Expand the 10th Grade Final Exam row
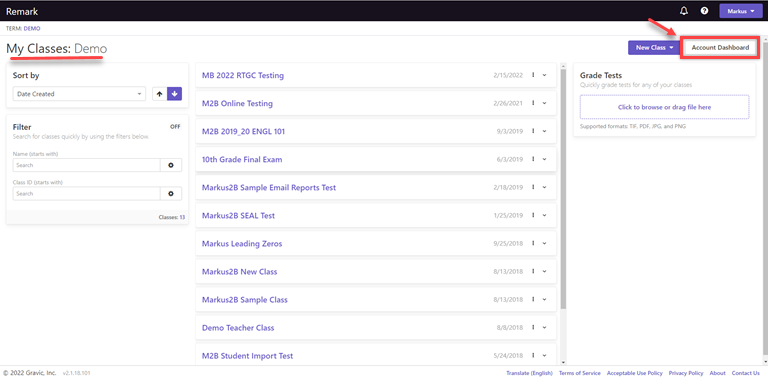This screenshot has width=768, height=379. (x=544, y=160)
